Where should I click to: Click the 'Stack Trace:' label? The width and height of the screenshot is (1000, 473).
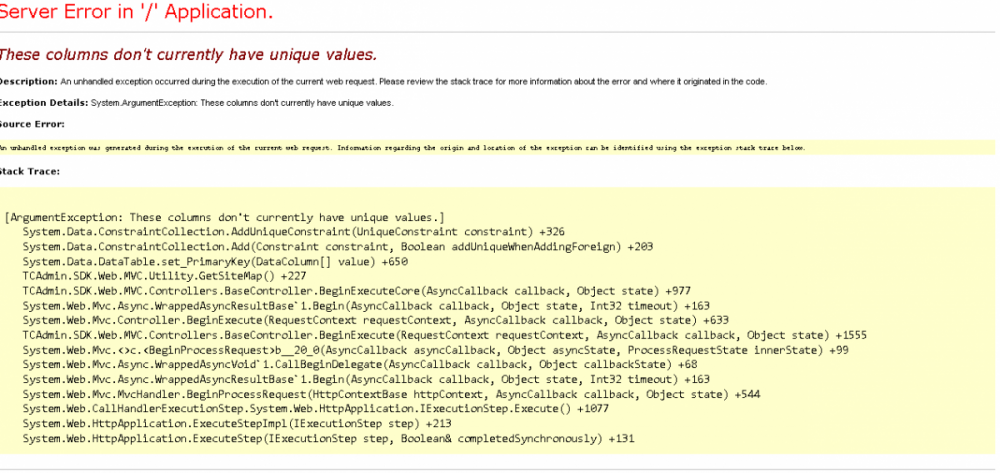30,171
